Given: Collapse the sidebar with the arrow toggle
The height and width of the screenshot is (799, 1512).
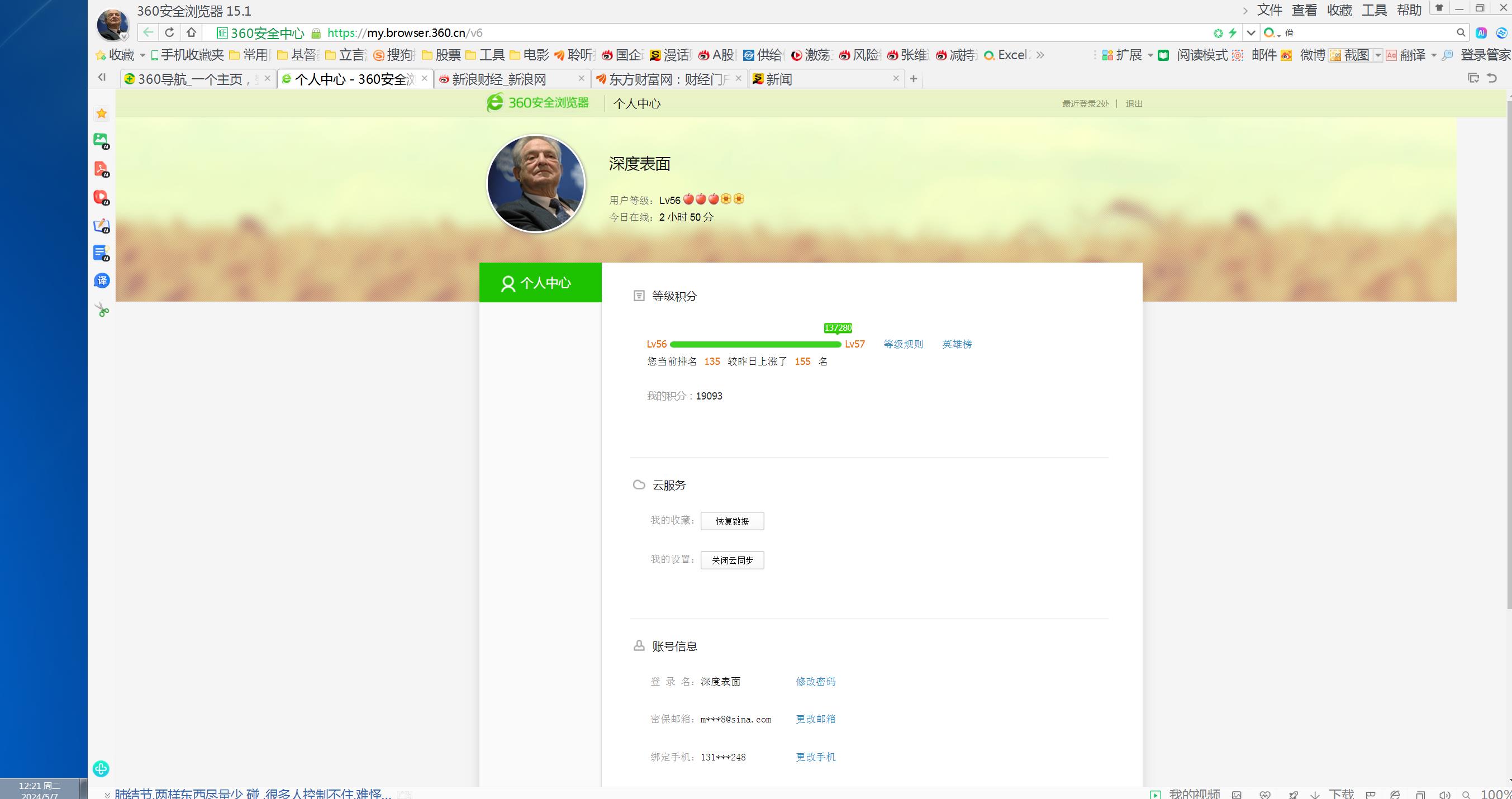Looking at the screenshot, I should tap(102, 77).
